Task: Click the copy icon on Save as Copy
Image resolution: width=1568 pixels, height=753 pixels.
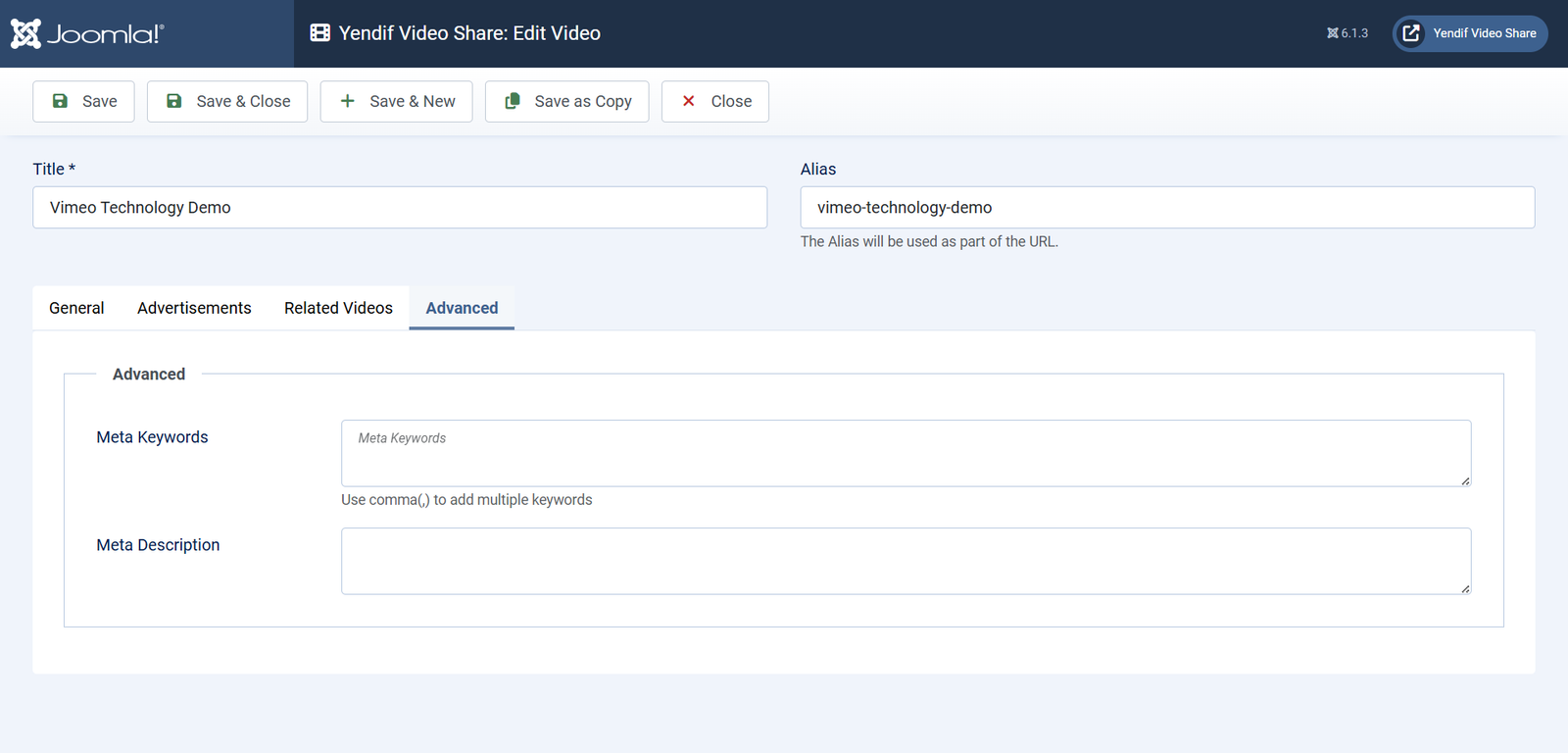Action: click(x=513, y=101)
